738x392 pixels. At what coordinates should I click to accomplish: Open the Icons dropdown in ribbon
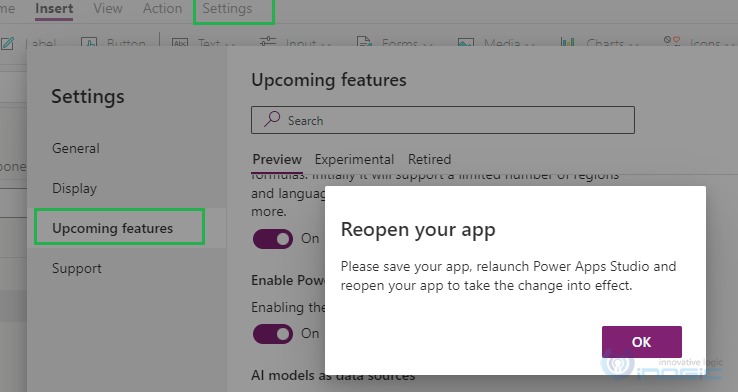[x=712, y=43]
